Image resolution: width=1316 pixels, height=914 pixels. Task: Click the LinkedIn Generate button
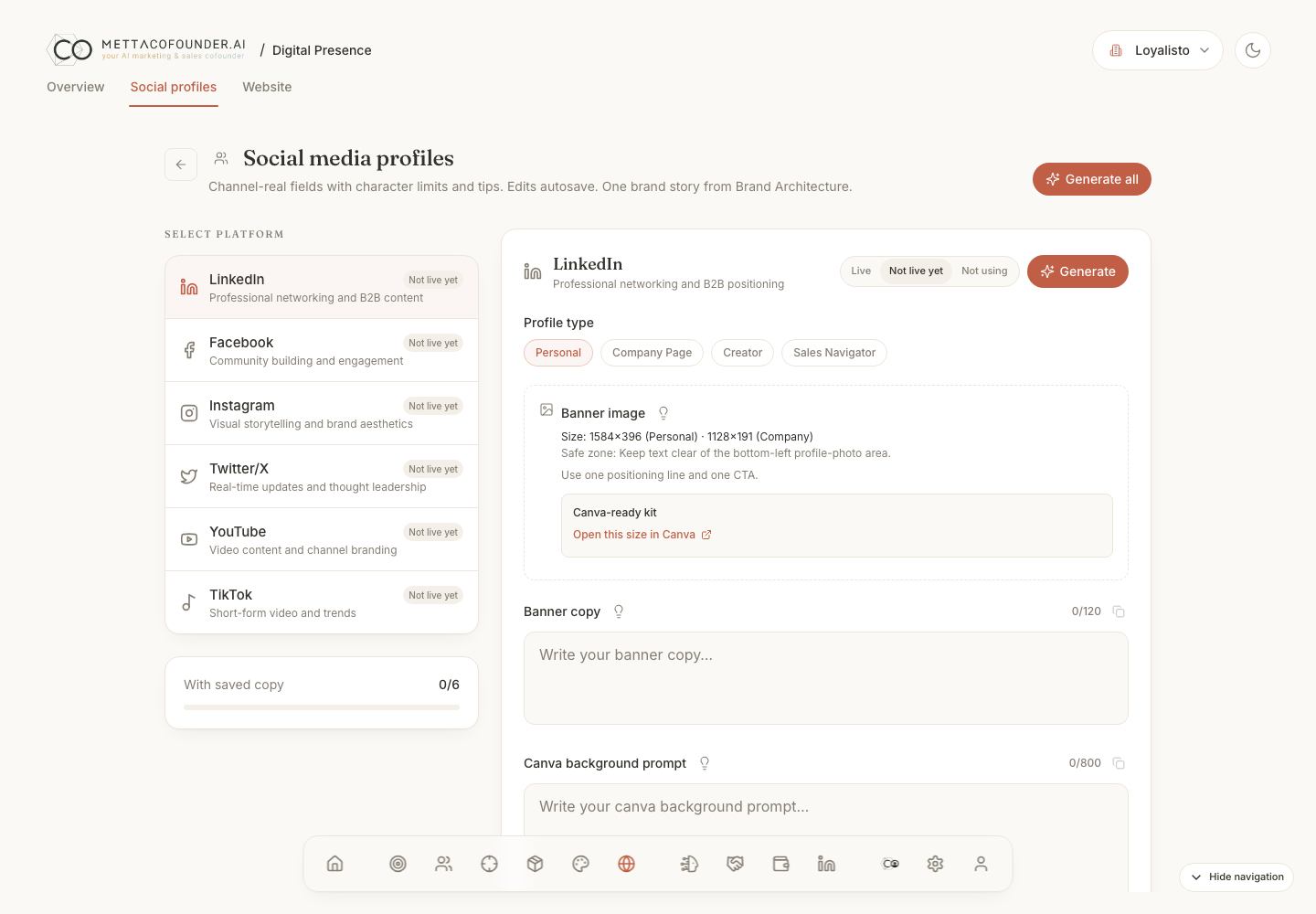tap(1077, 271)
